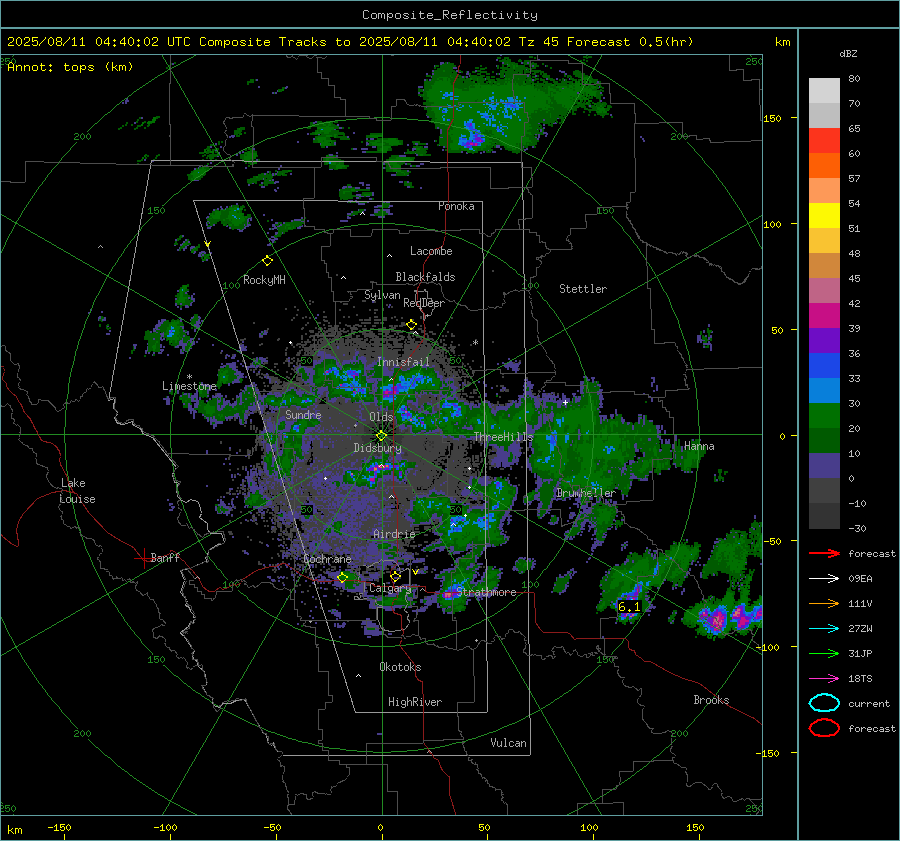Click the white 09EA arrow in legend
Image resolution: width=900 pixels, height=841 pixels.
(824, 579)
